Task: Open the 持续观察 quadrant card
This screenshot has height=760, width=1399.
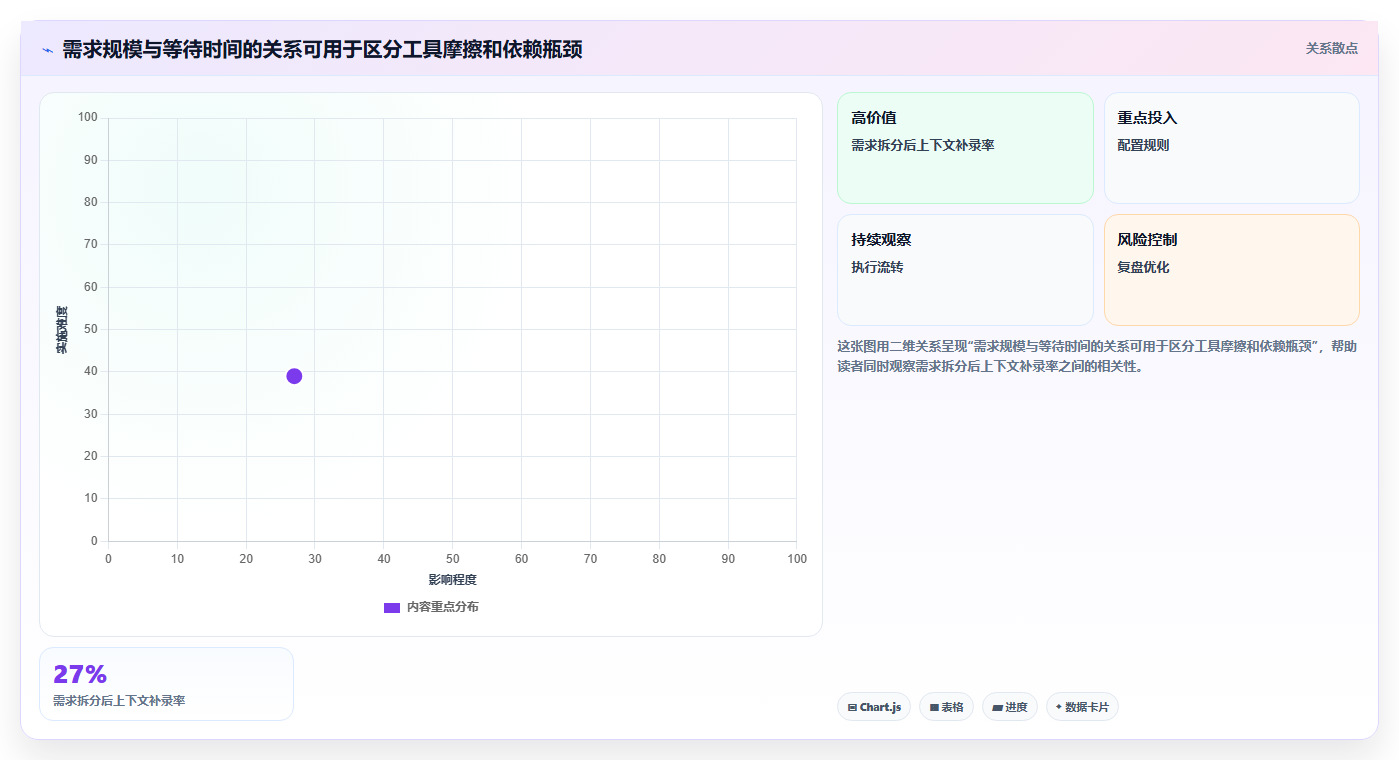Action: [965, 270]
